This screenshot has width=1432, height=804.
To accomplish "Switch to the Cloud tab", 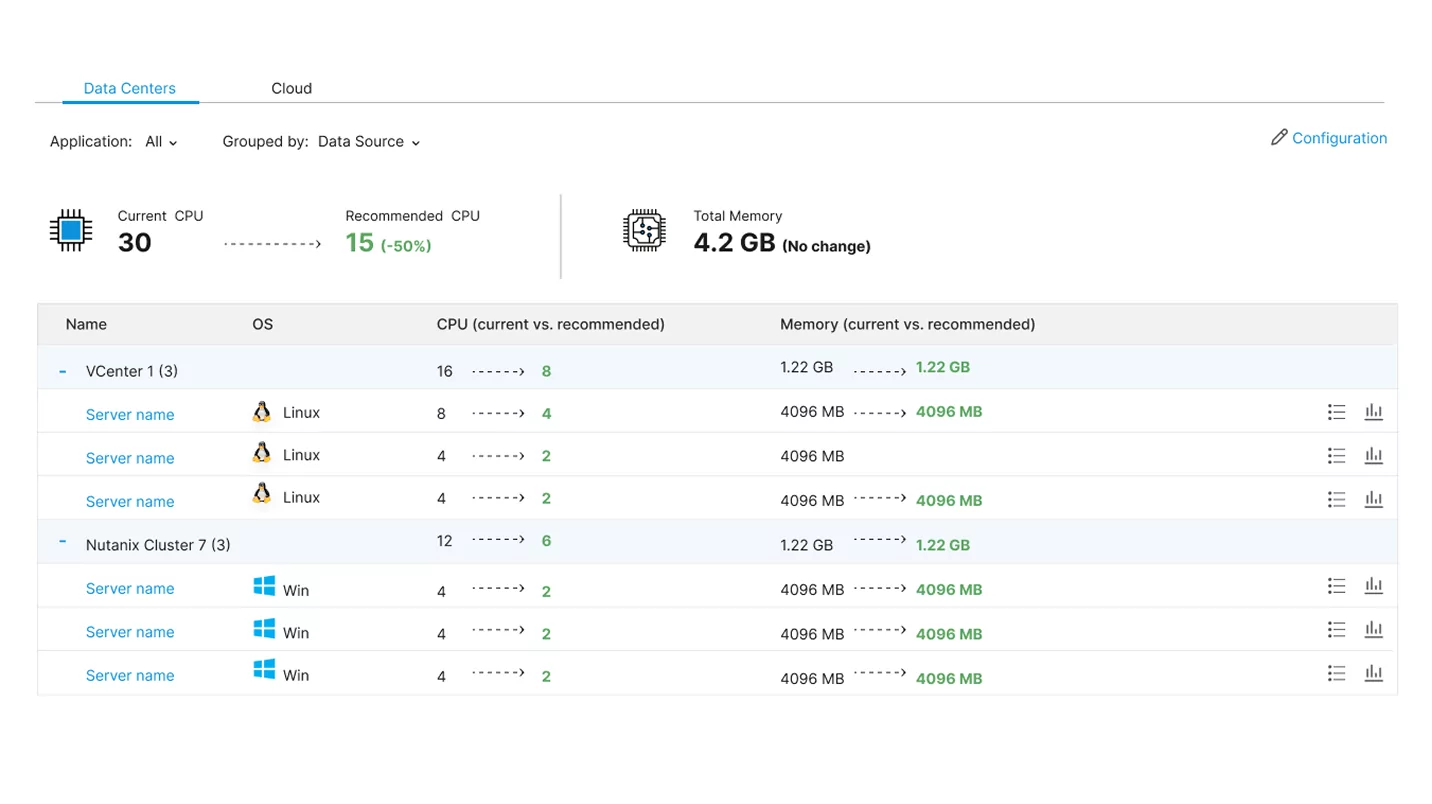I will pyautogui.click(x=292, y=88).
